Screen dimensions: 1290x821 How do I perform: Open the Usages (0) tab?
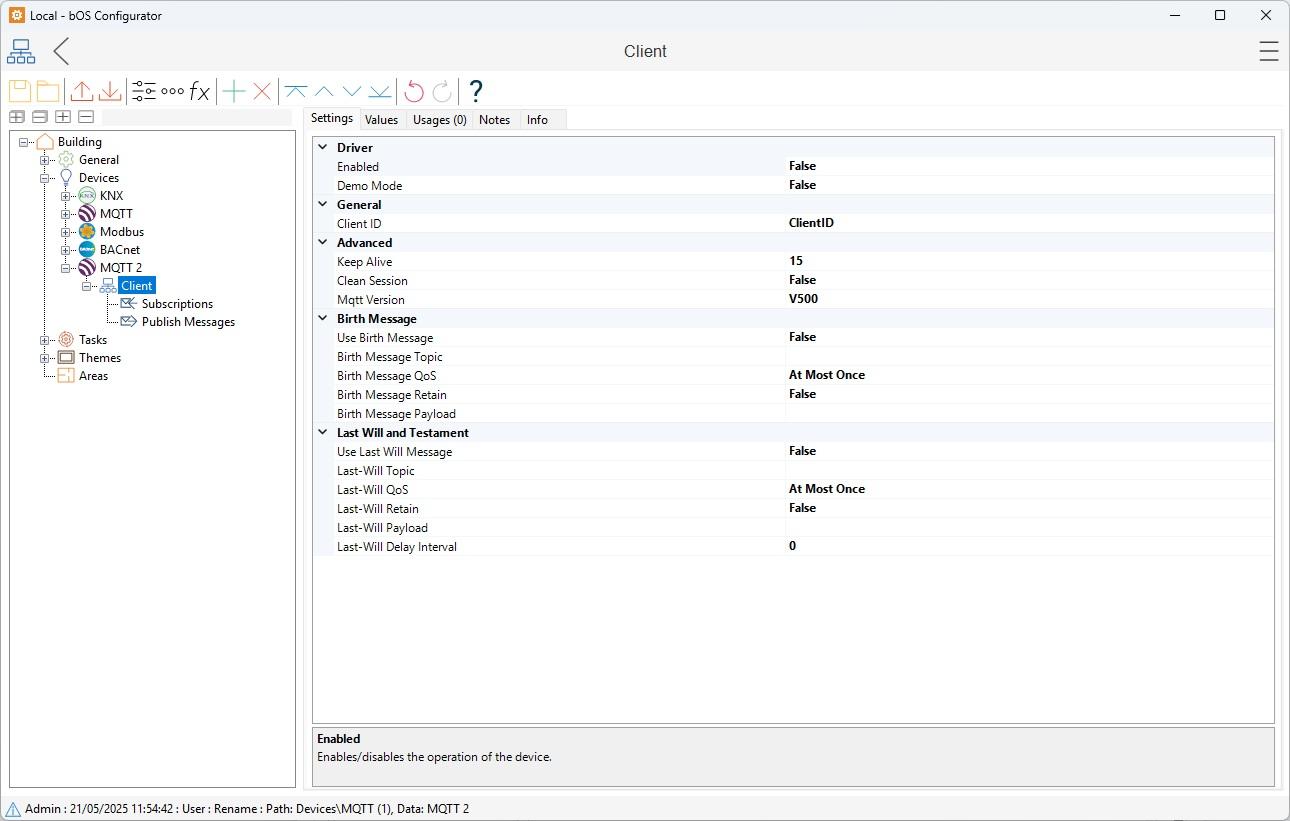(x=440, y=120)
